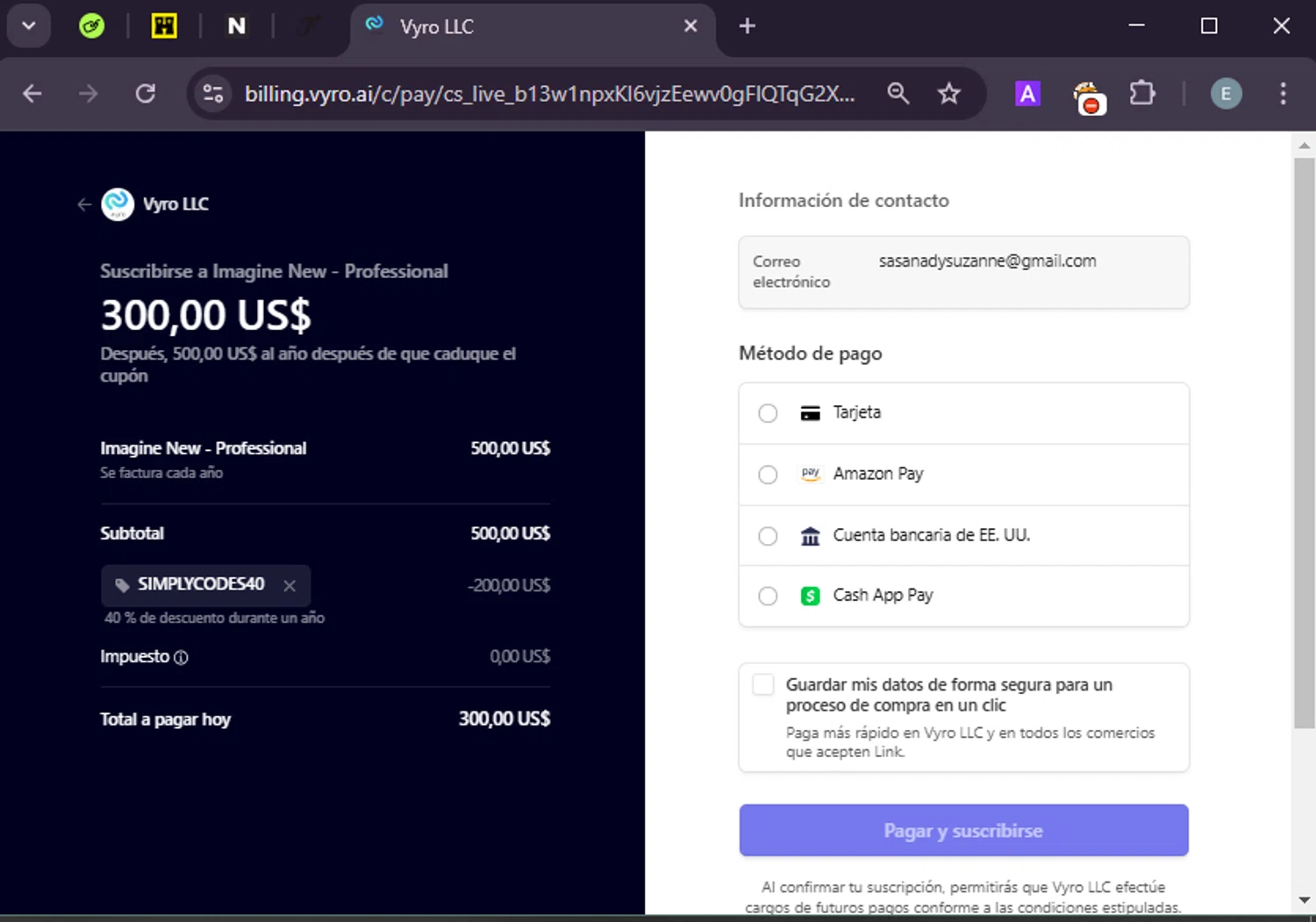The image size is (1316, 922).
Task: Click the -200,00 US$ discount amount
Action: (509, 585)
